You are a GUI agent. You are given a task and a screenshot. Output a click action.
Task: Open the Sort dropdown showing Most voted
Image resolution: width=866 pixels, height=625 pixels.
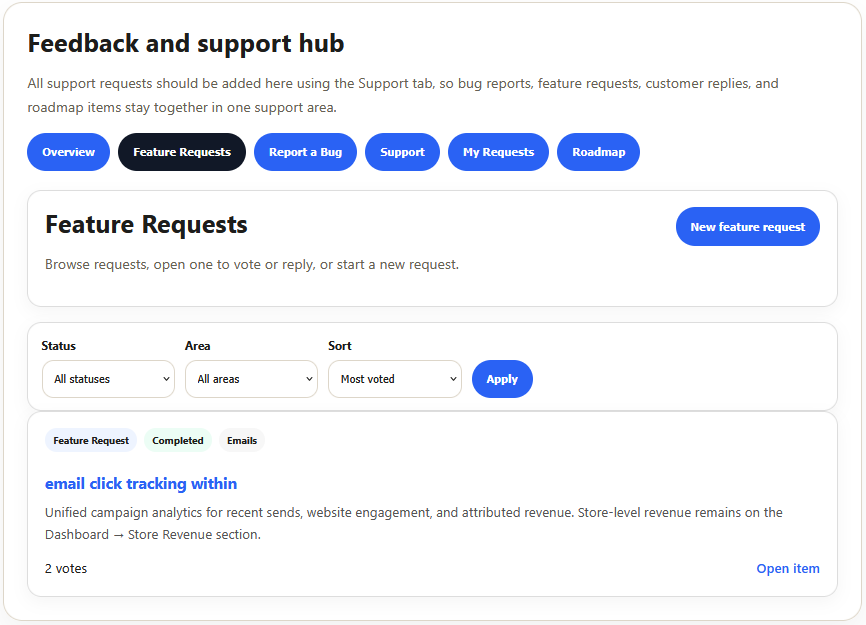395,379
